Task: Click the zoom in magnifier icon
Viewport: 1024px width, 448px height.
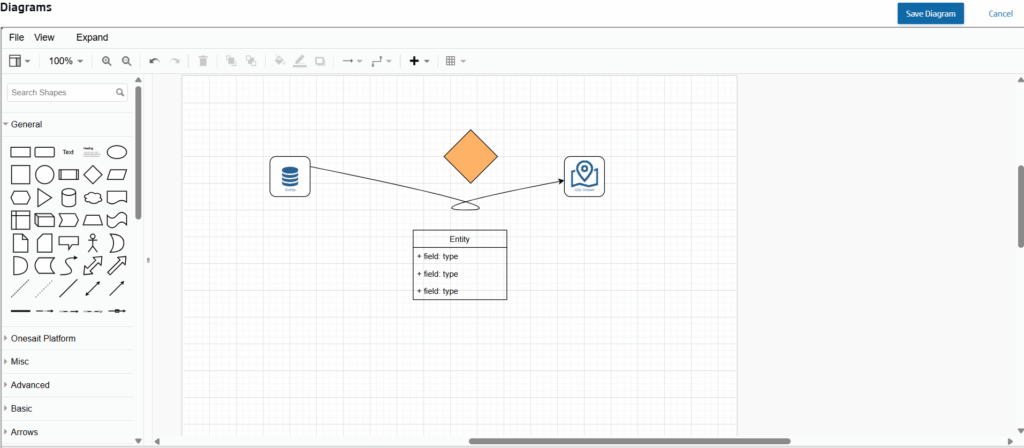Action: point(107,61)
